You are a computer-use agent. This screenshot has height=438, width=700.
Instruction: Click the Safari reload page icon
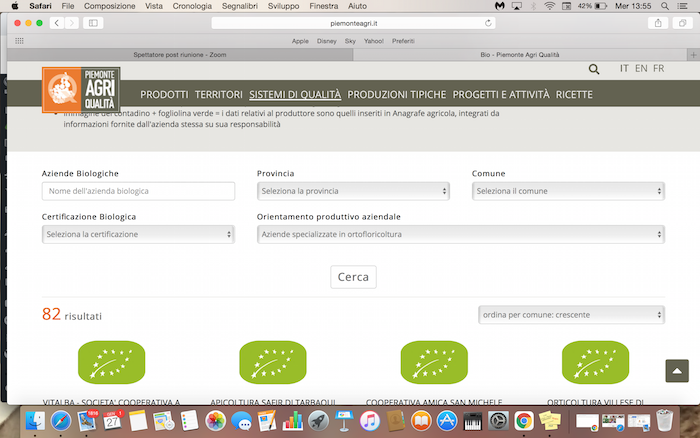[489, 23]
